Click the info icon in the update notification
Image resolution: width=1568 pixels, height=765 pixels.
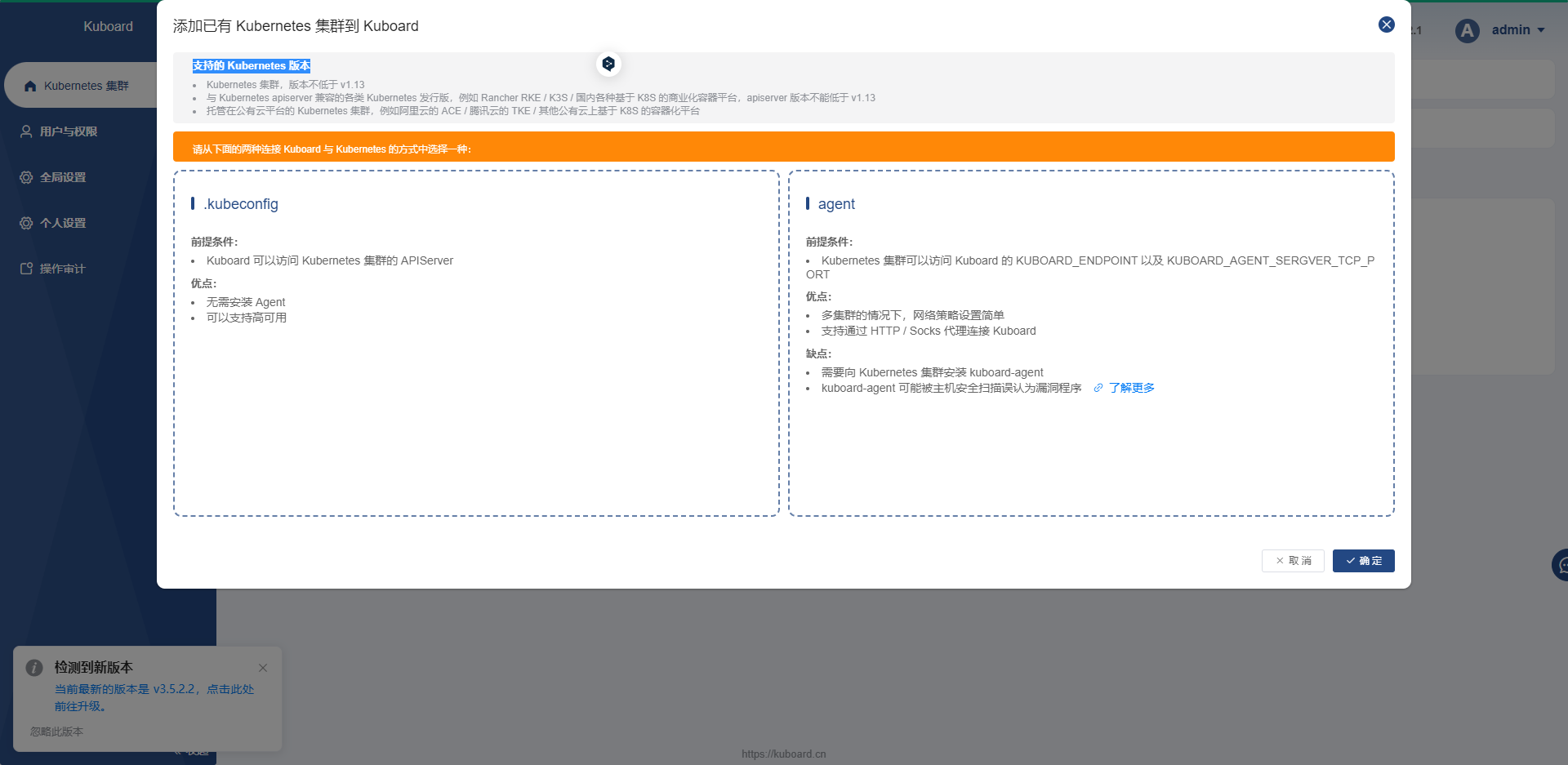(34, 668)
